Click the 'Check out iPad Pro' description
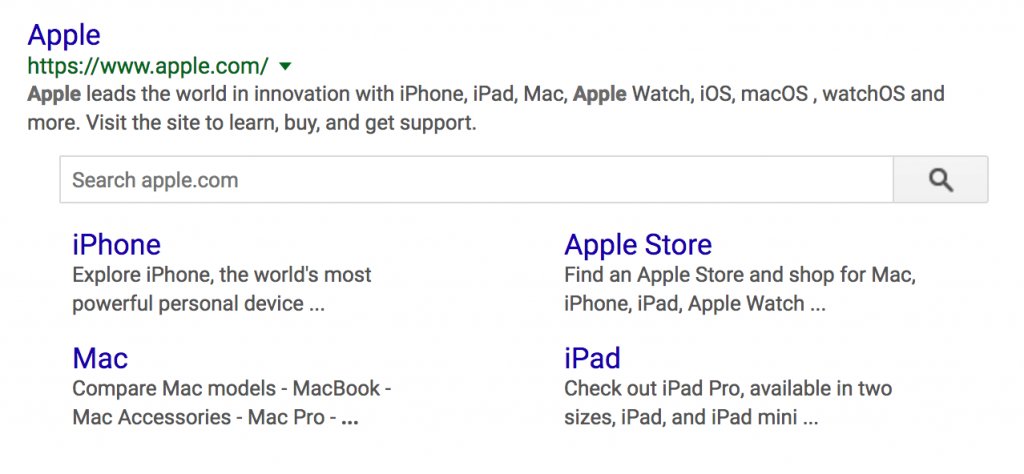 pos(728,388)
